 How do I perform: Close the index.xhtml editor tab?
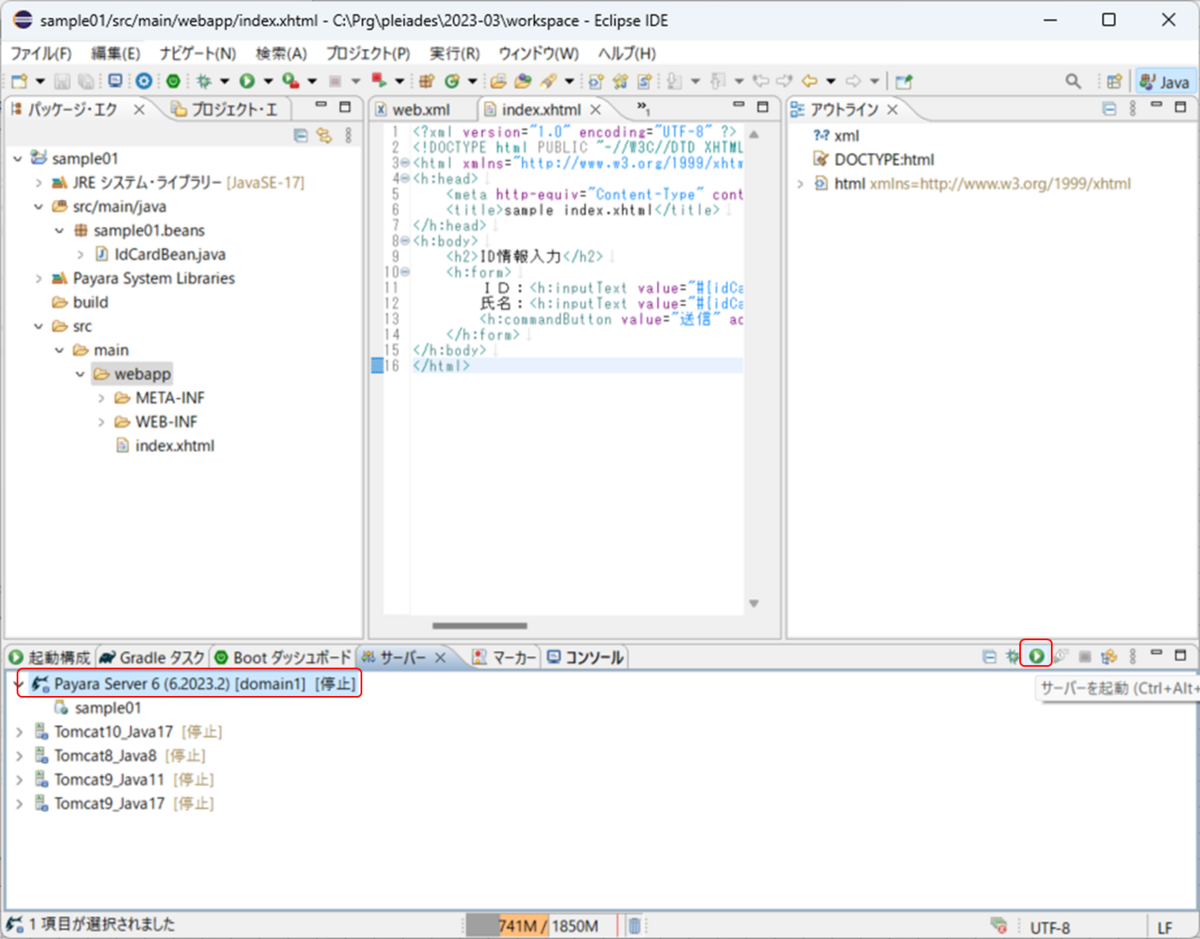pyautogui.click(x=595, y=109)
